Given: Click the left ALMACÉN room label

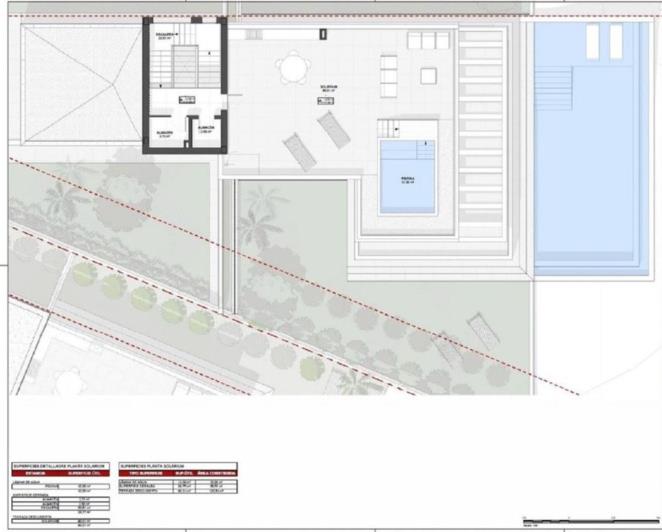Looking at the screenshot, I should (x=164, y=133).
